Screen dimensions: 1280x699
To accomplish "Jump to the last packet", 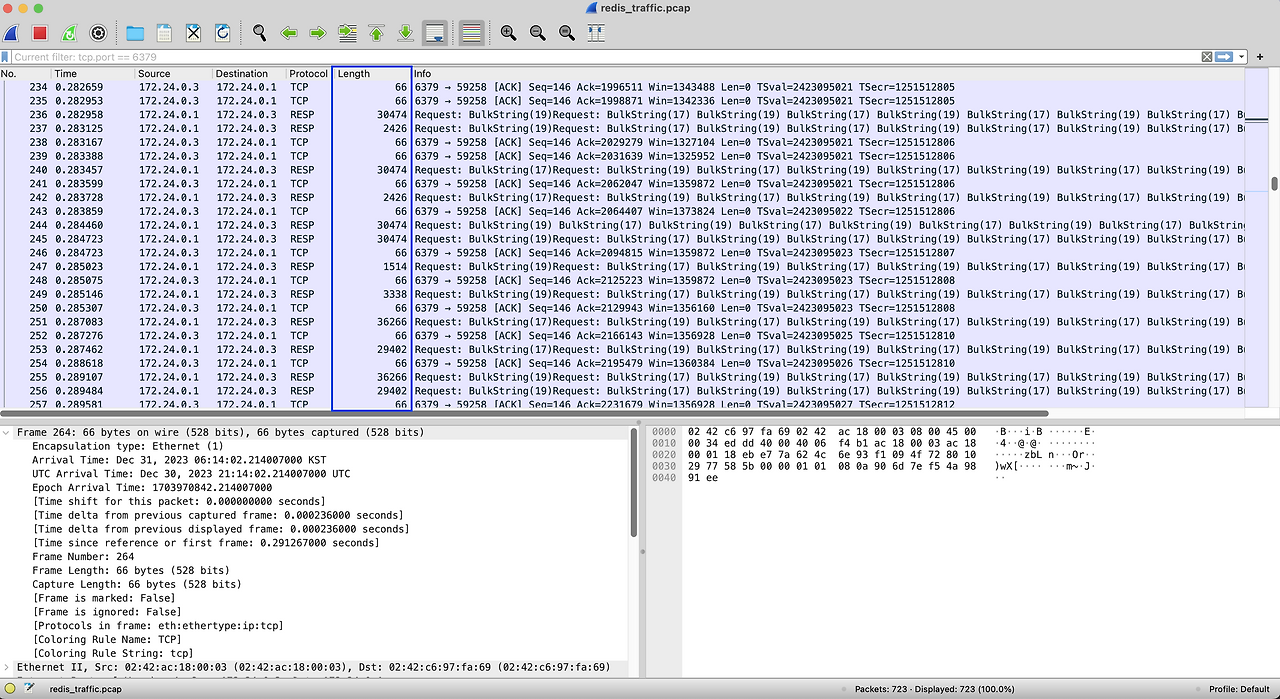I will [405, 33].
